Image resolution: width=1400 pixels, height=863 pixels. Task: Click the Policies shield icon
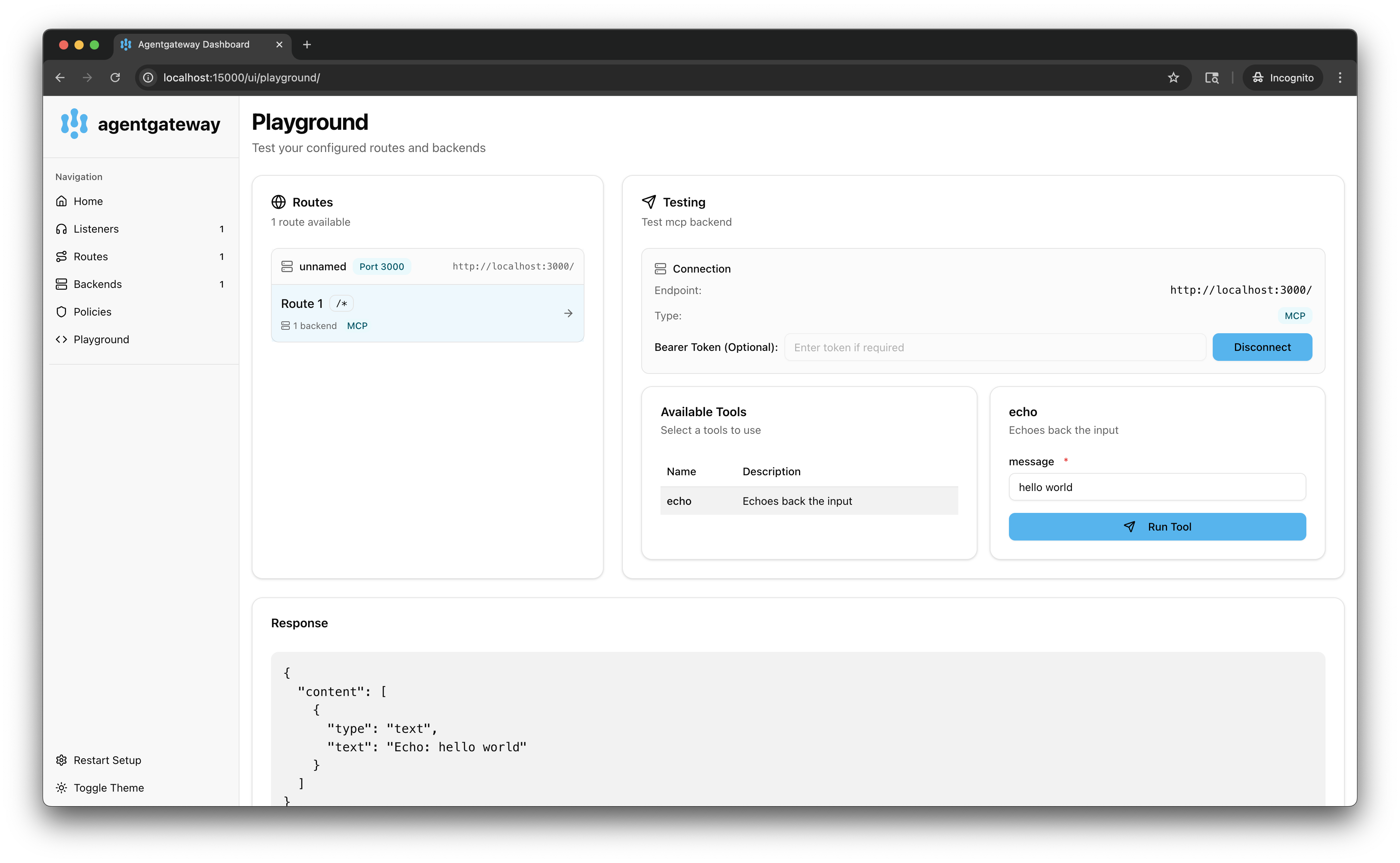(62, 312)
